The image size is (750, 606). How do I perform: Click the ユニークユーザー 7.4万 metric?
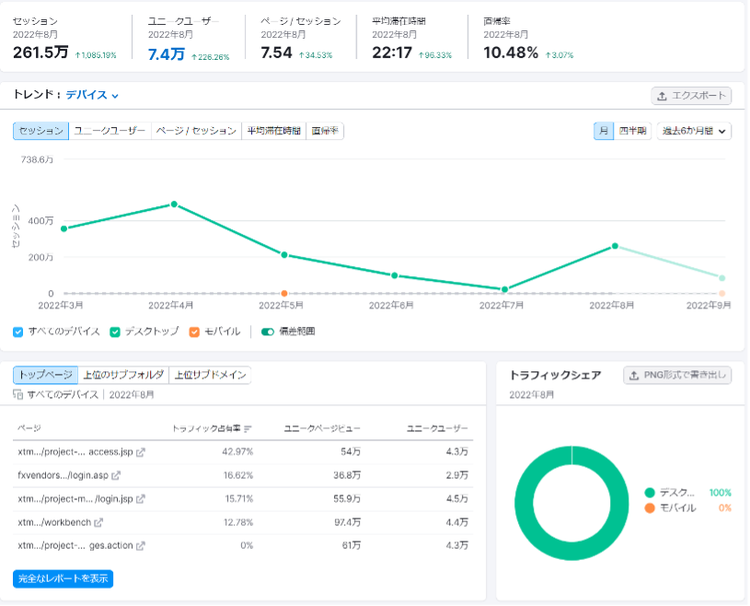click(166, 55)
